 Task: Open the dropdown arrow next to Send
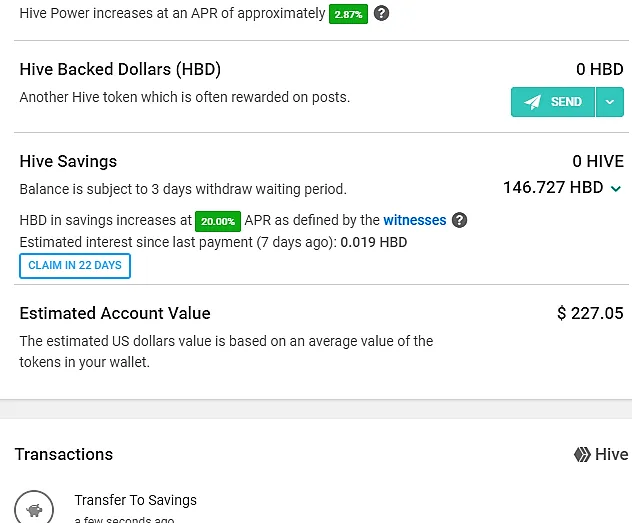609,102
